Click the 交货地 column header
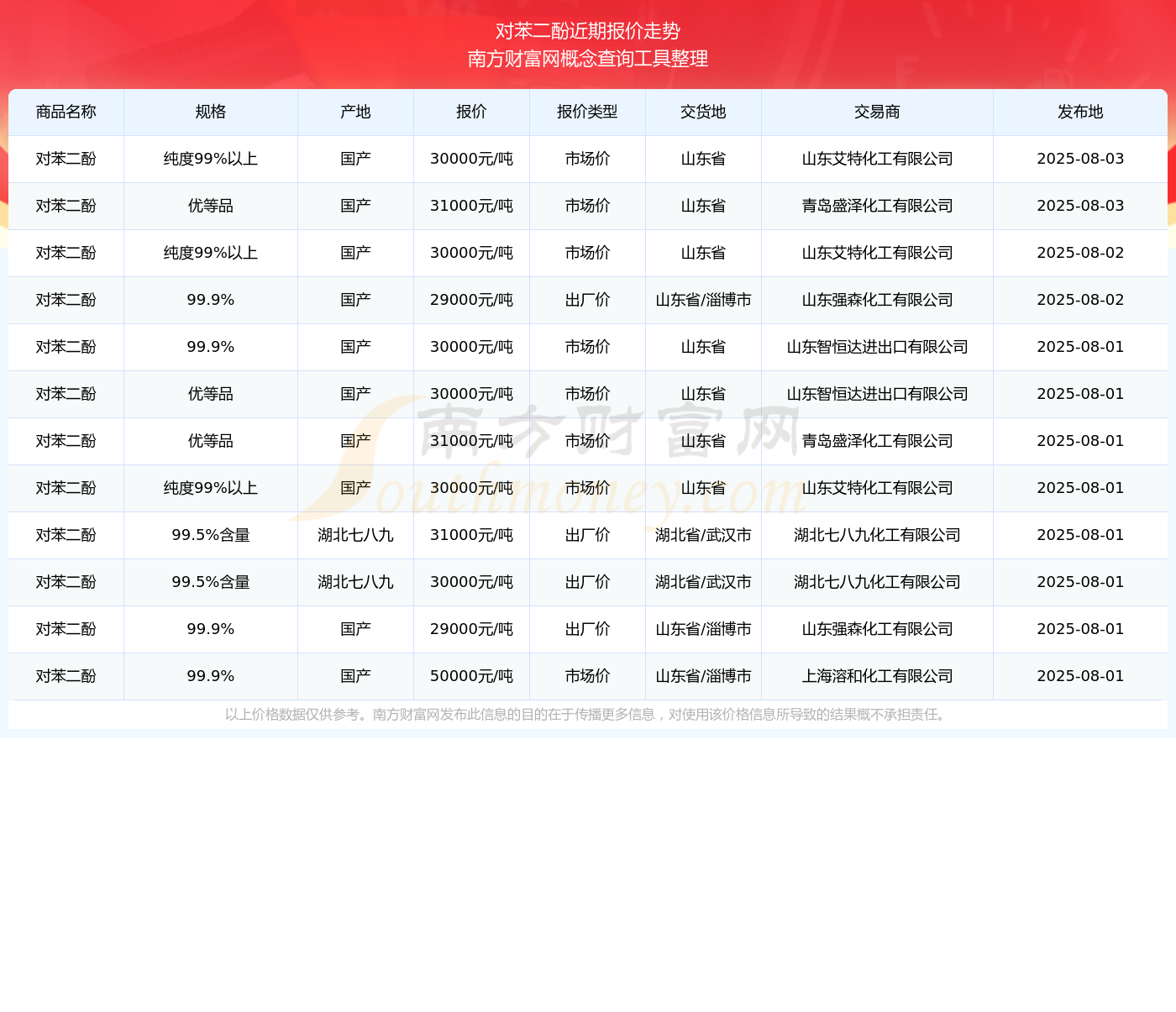Viewport: 1176px width, 1012px height. tap(703, 112)
